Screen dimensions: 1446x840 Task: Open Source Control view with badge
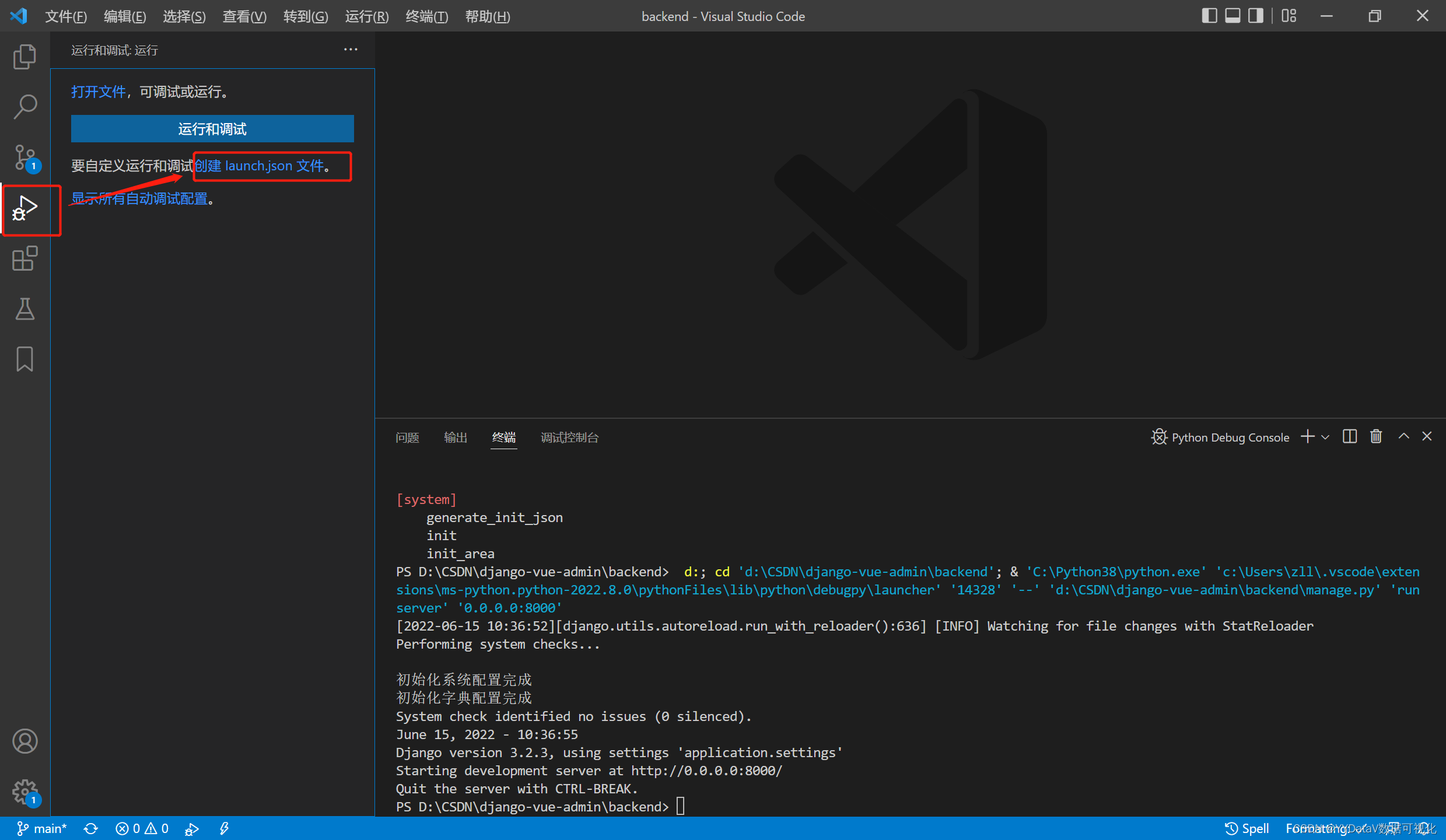point(24,157)
